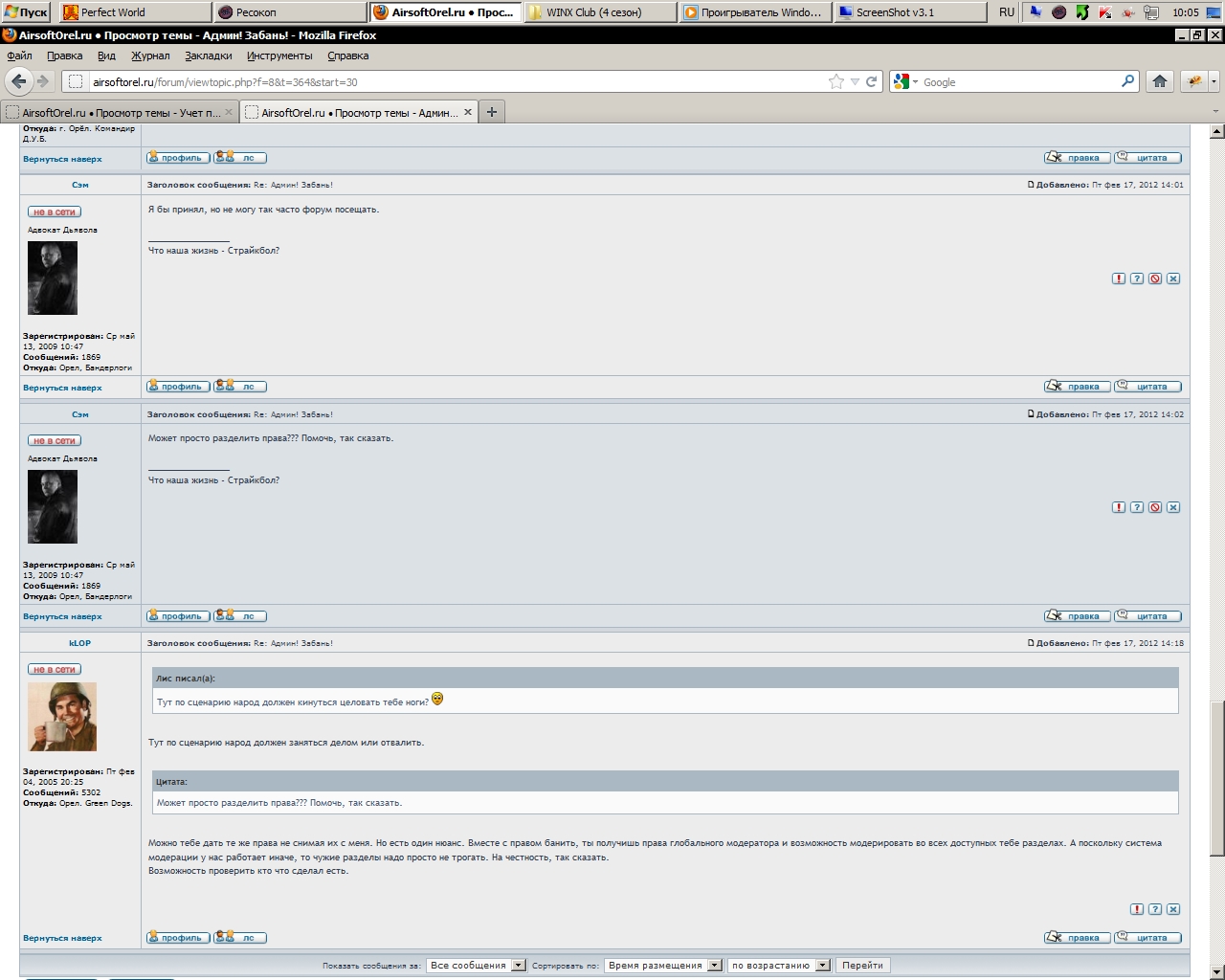Screen dimensions: 1225x980
Task: Click 'лс' under the 14:02 post
Action: coord(239,615)
